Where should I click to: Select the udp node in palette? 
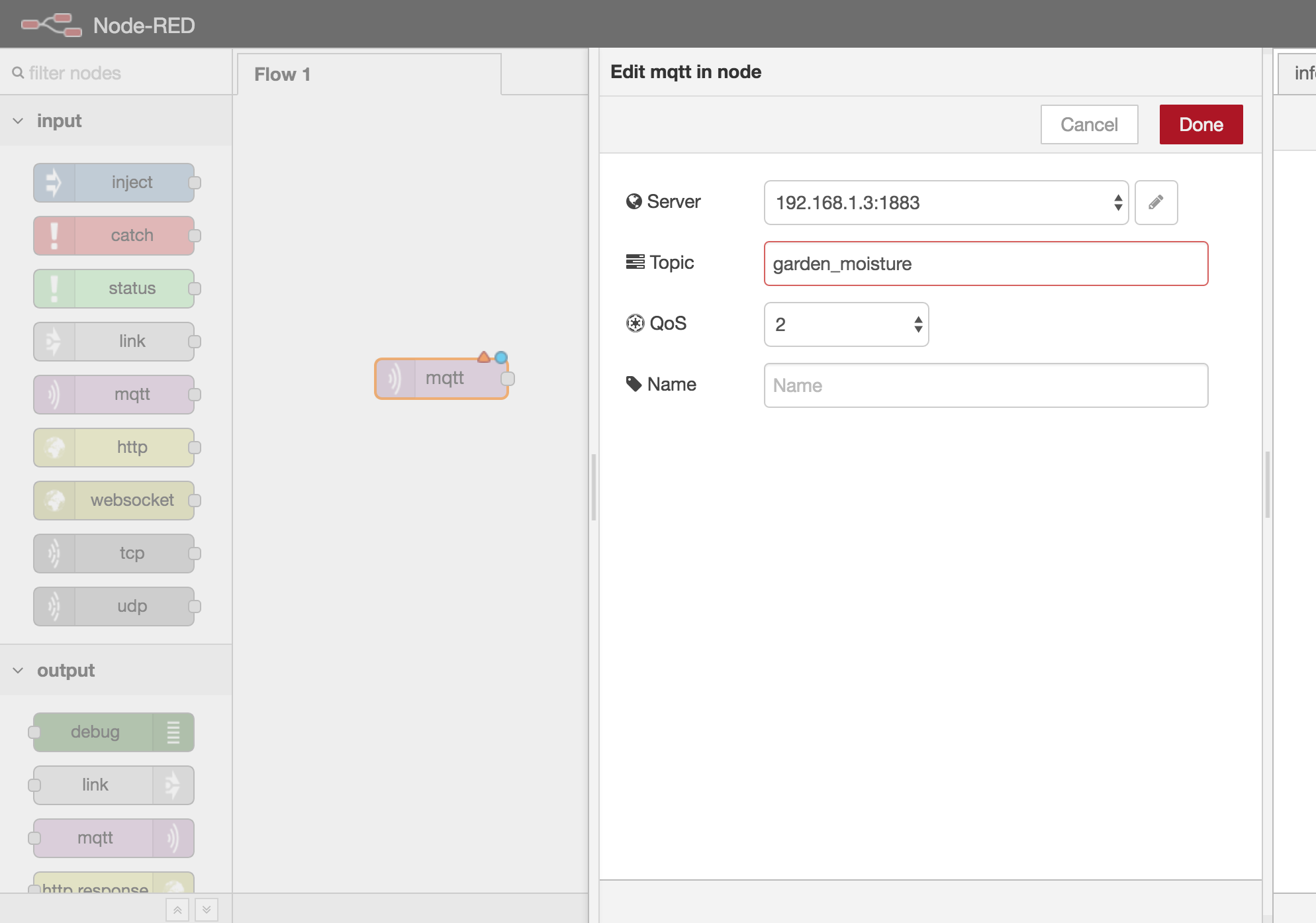point(114,607)
